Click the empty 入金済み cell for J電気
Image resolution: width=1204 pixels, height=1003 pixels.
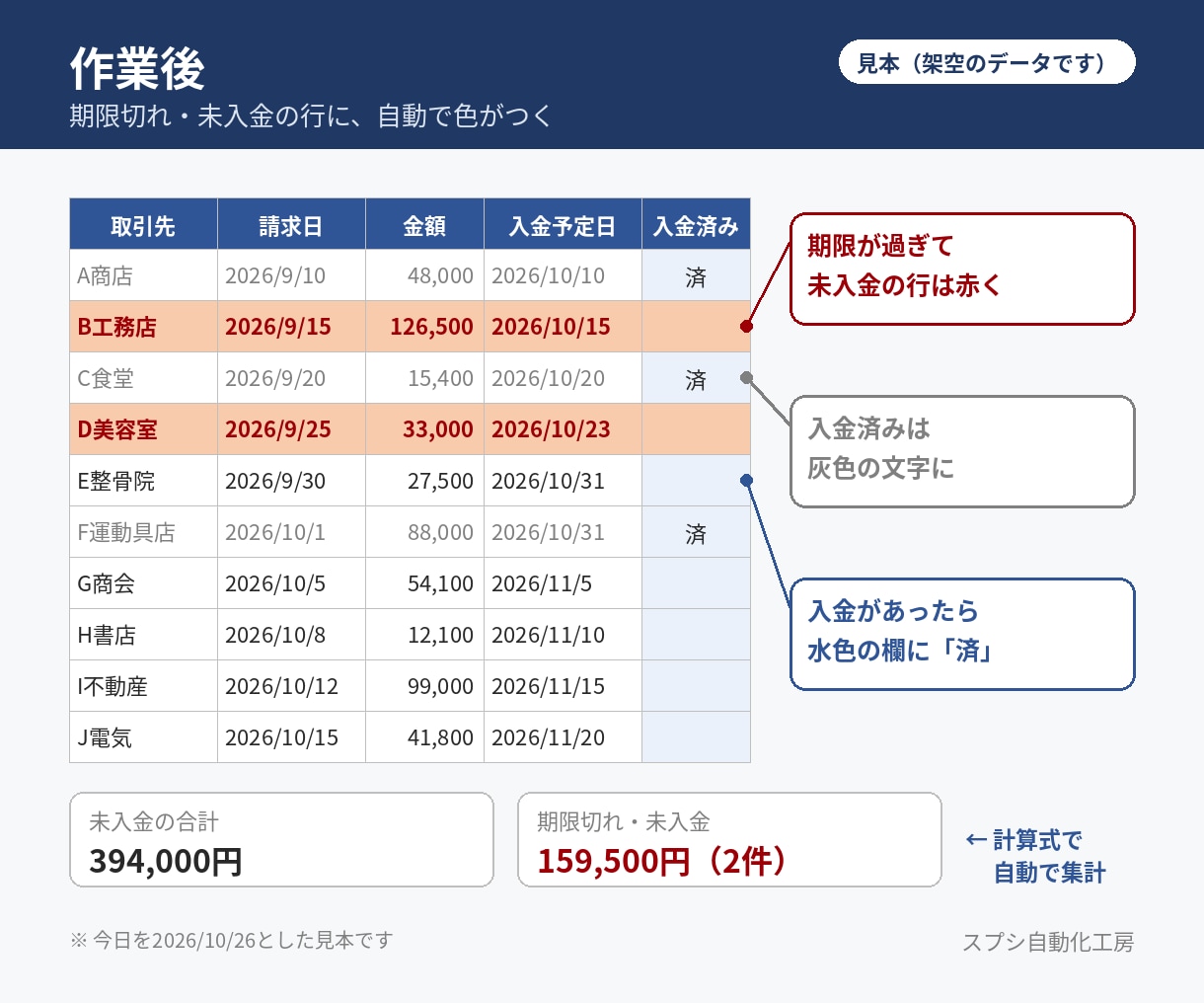coord(696,737)
